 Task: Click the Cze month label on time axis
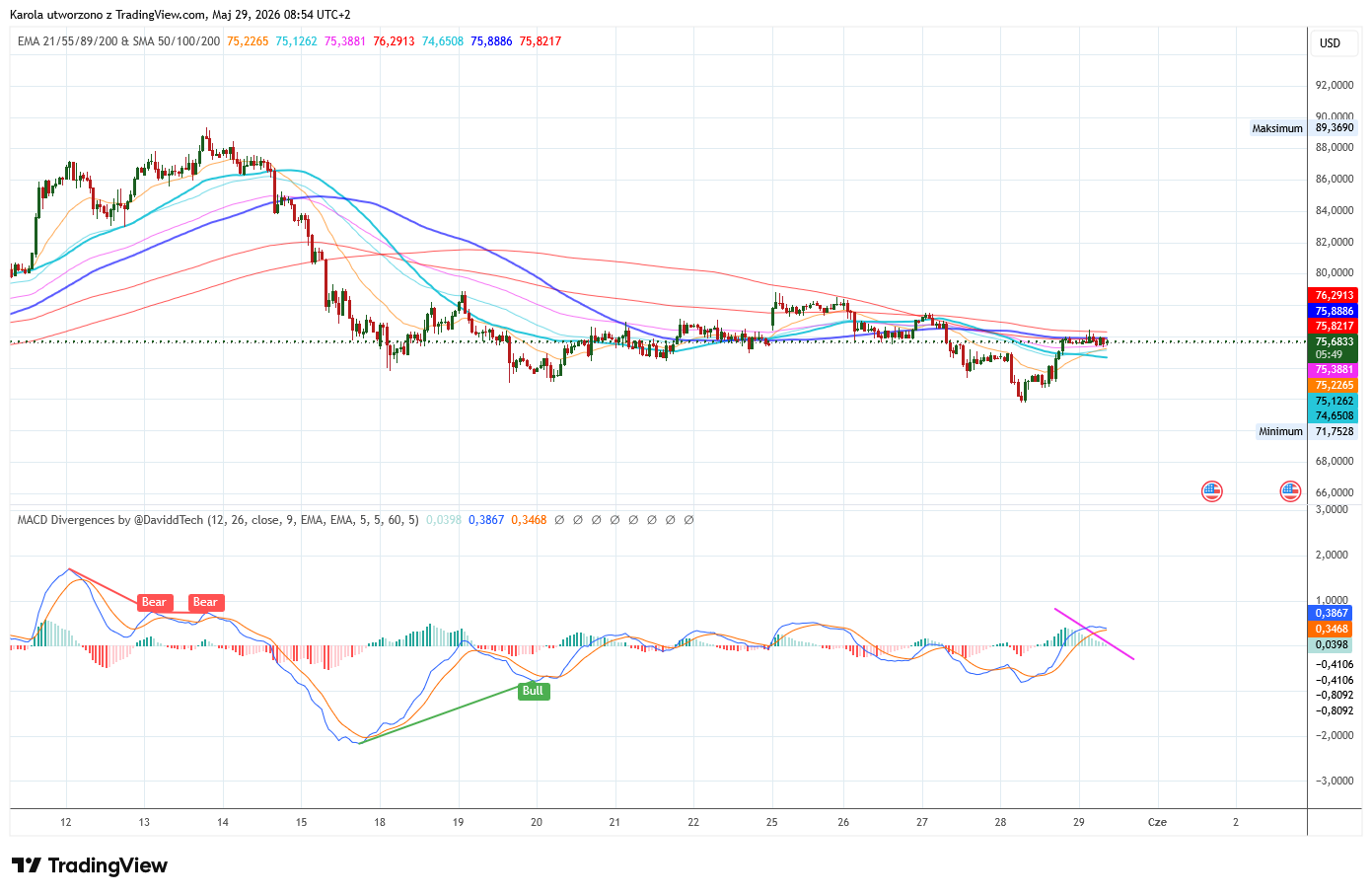(x=1158, y=822)
